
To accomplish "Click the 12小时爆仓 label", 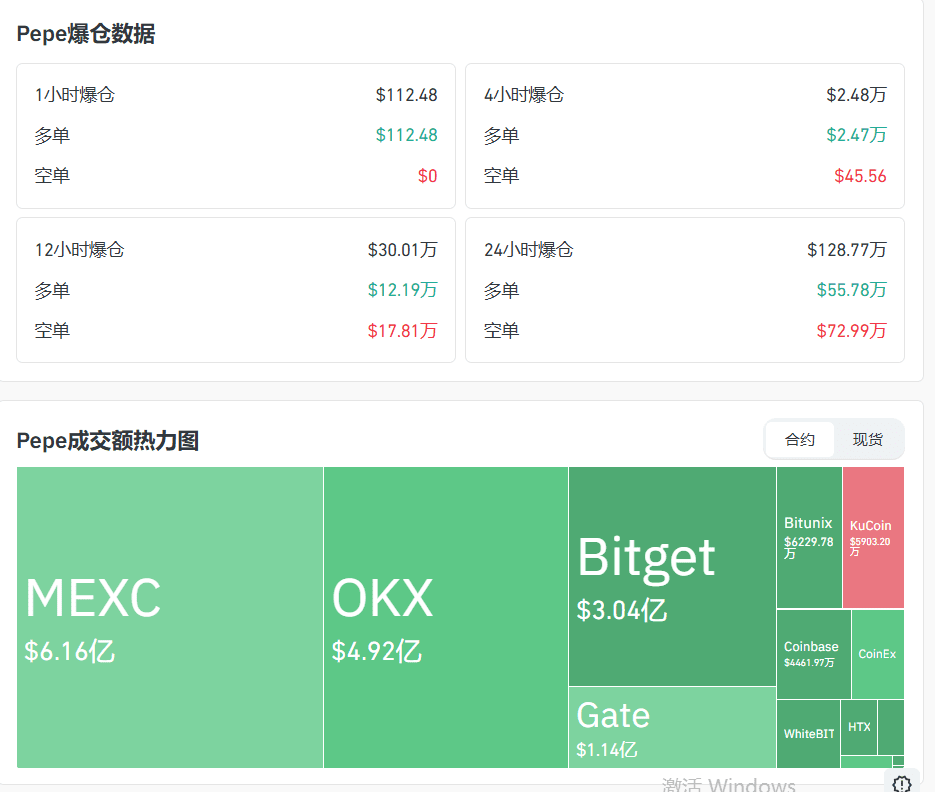I will tap(80, 250).
